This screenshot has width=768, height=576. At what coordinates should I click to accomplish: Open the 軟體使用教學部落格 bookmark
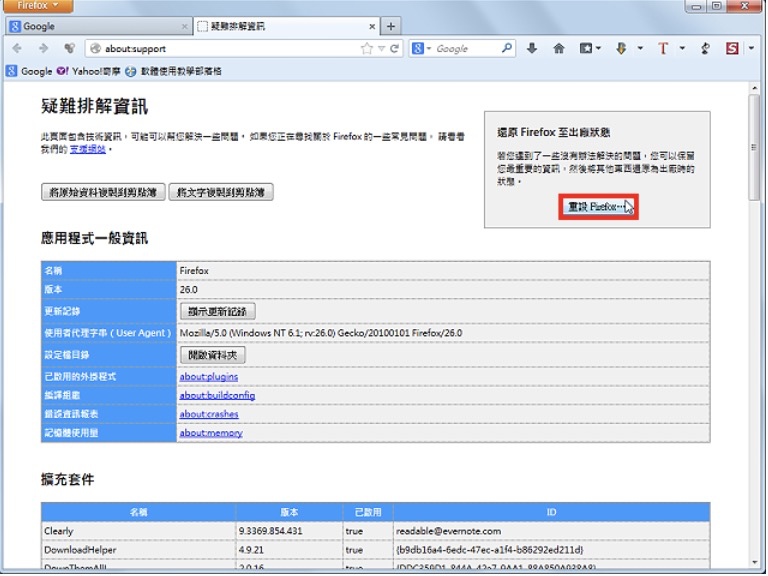click(x=173, y=72)
